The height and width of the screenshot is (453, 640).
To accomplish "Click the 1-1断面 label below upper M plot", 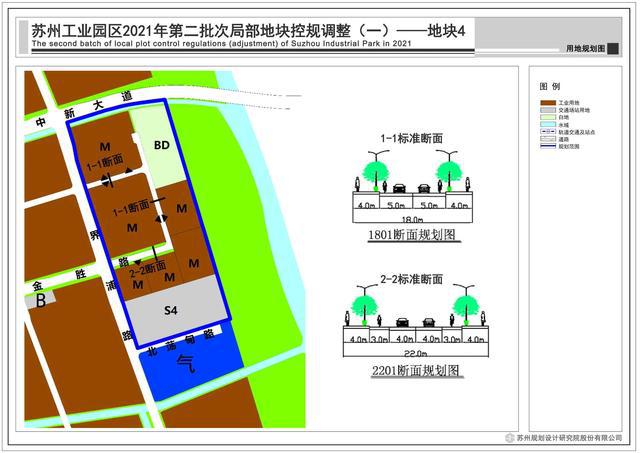I will pyautogui.click(x=105, y=163).
